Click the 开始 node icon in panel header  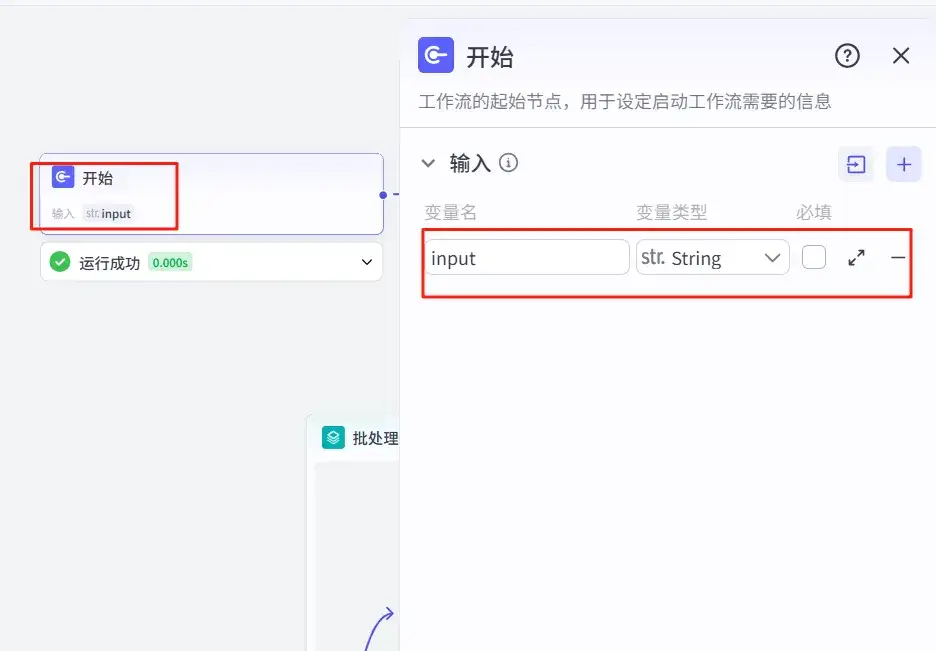(x=436, y=55)
